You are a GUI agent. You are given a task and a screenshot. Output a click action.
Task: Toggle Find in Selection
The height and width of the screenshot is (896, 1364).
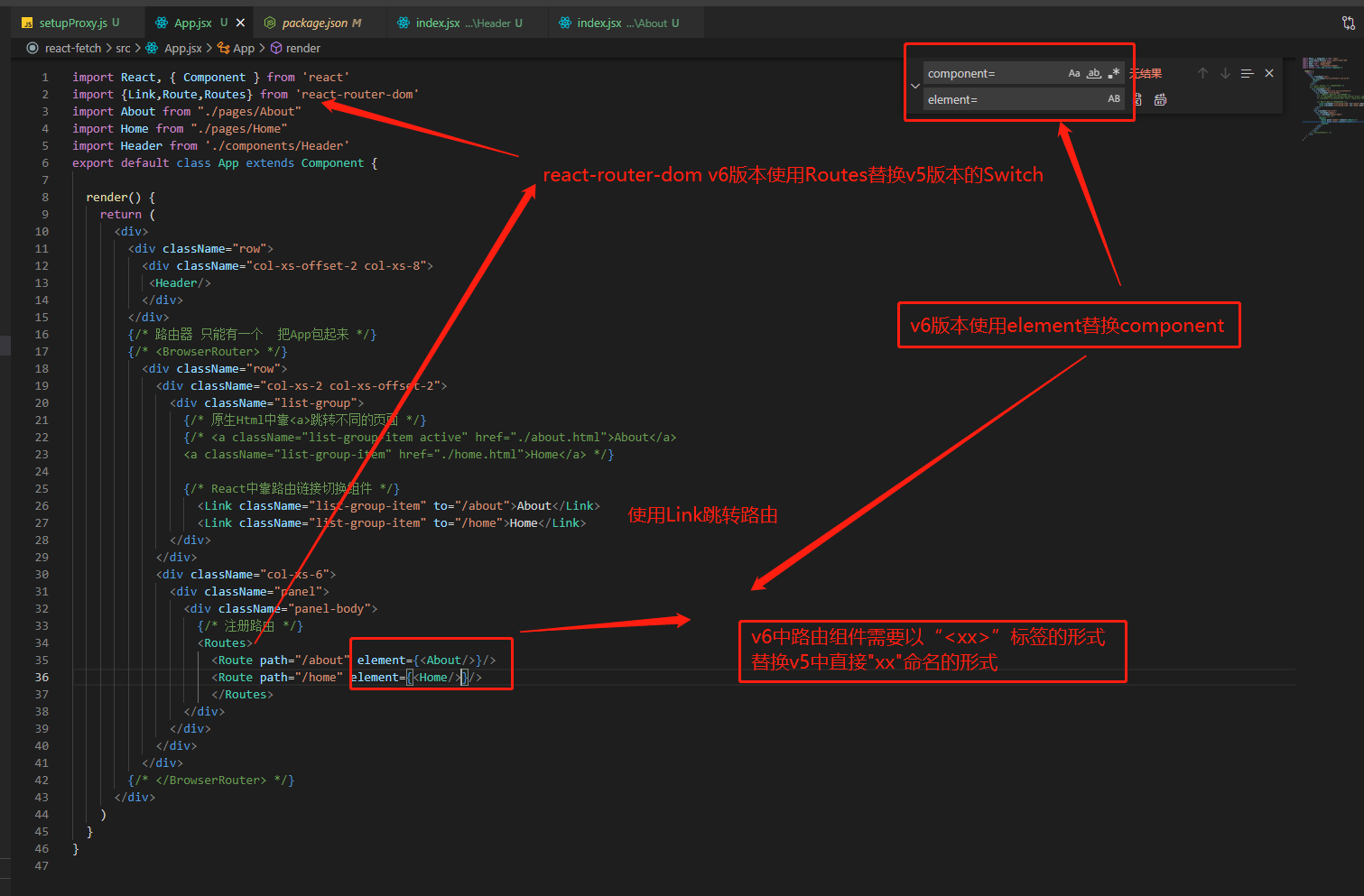tap(1247, 73)
